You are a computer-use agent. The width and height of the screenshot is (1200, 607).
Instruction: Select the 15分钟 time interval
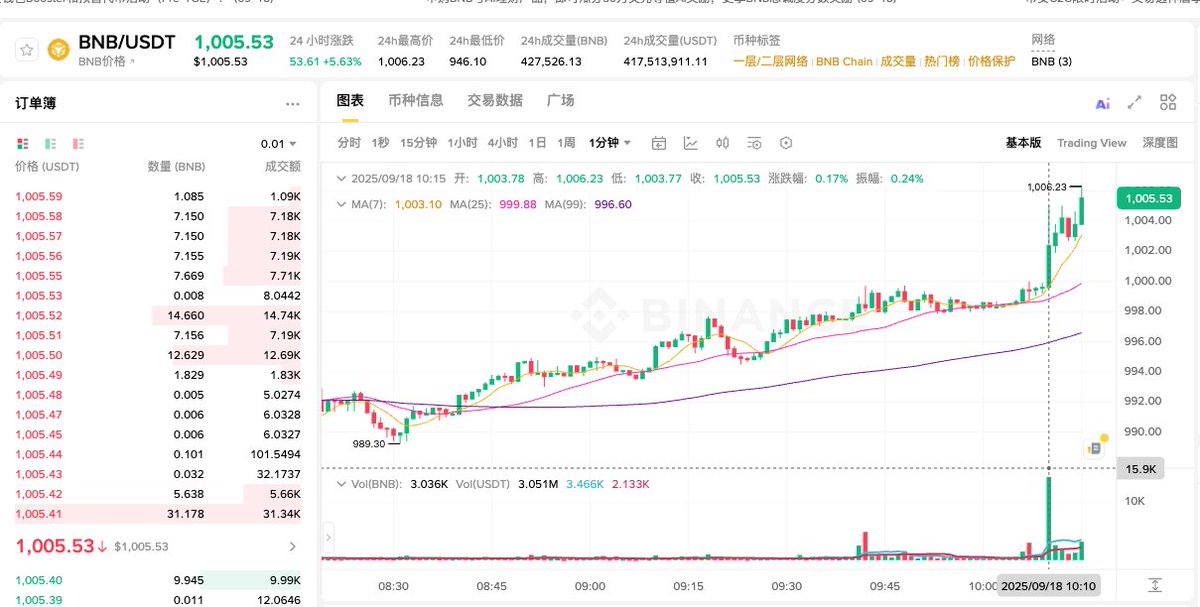pyautogui.click(x=418, y=143)
